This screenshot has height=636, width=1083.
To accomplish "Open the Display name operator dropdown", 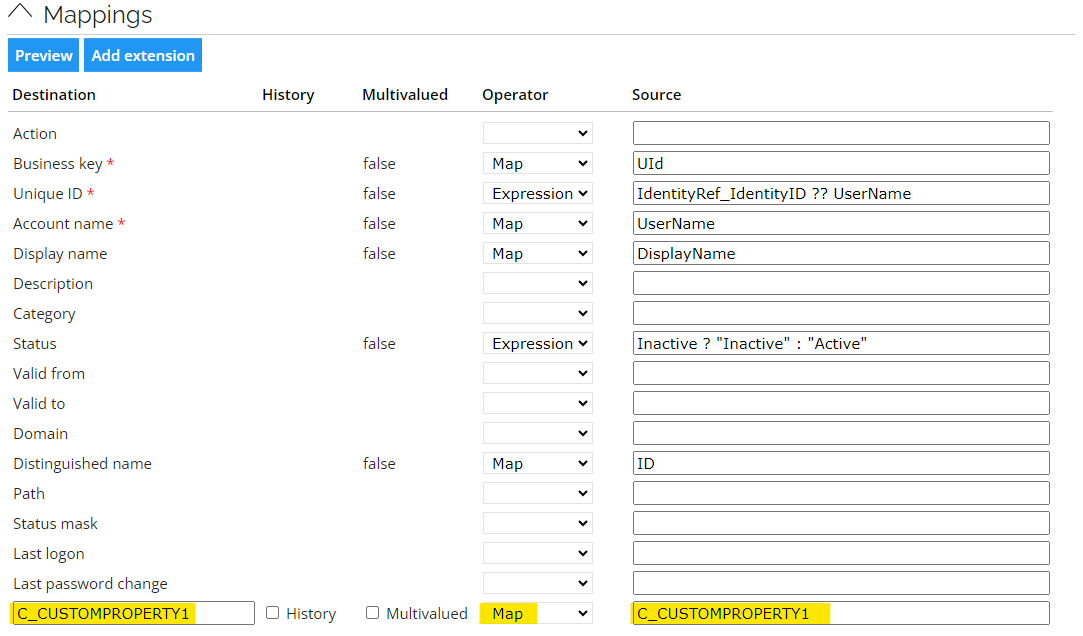I will 537,253.
